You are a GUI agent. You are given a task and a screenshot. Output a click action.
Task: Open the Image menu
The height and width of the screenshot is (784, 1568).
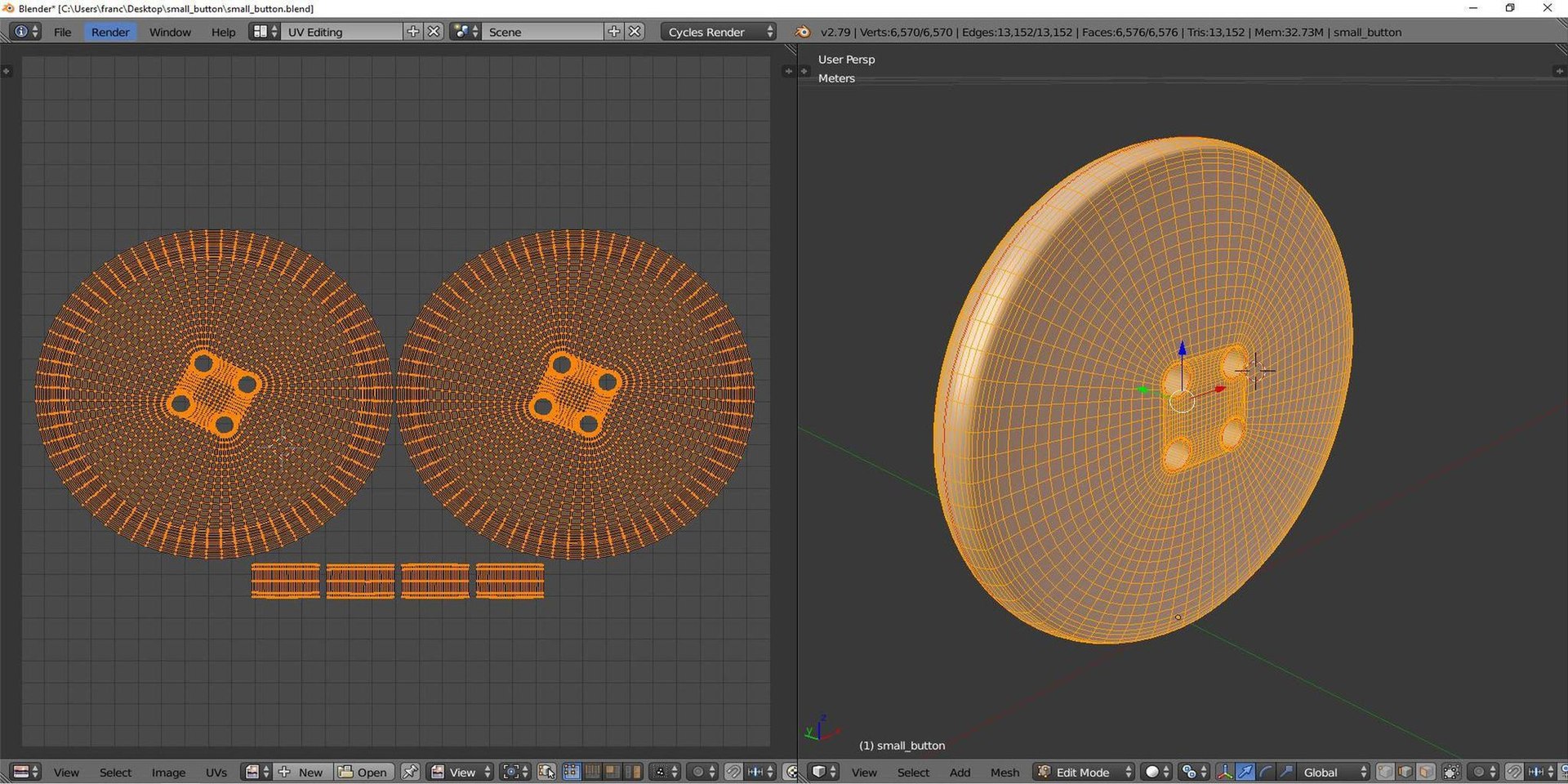(x=168, y=772)
